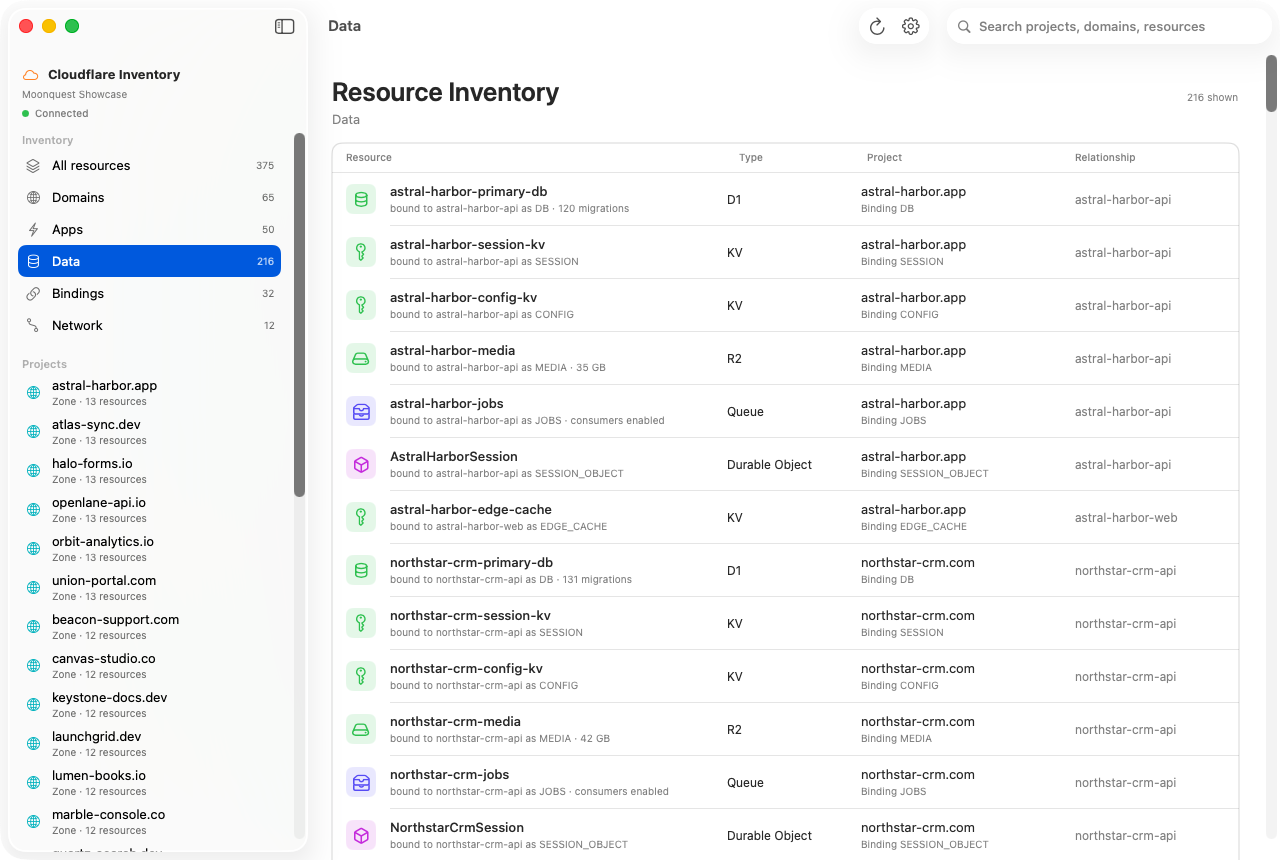Viewport: 1280px width, 860px height.
Task: Open the northstar-crm-primary-db resource name
Action: pyautogui.click(x=471, y=563)
